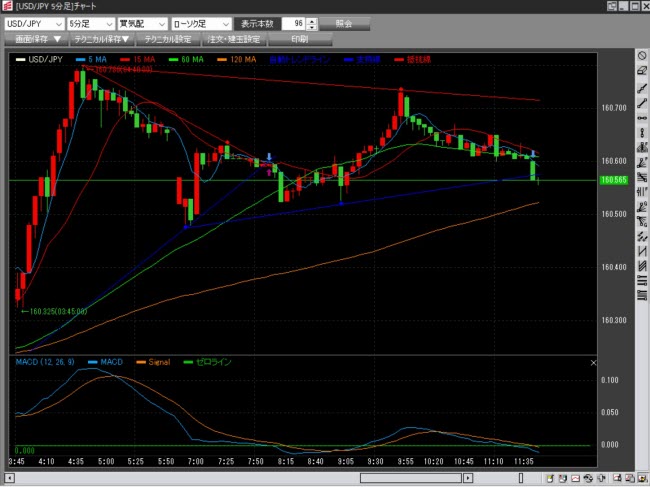Click the last icon at bottom-right corner
The width and height of the screenshot is (650, 487).
643,478
